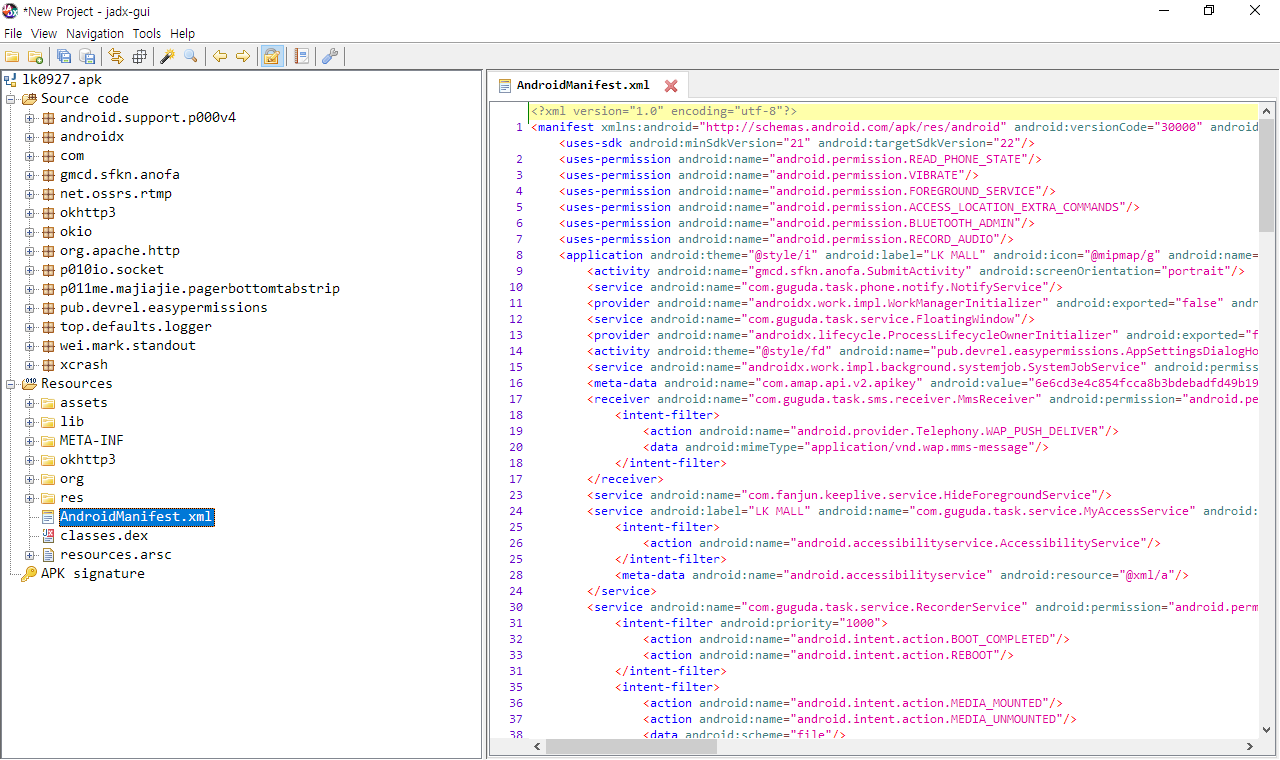Select top.defaults.logger package
The image size is (1280, 760).
point(136,327)
